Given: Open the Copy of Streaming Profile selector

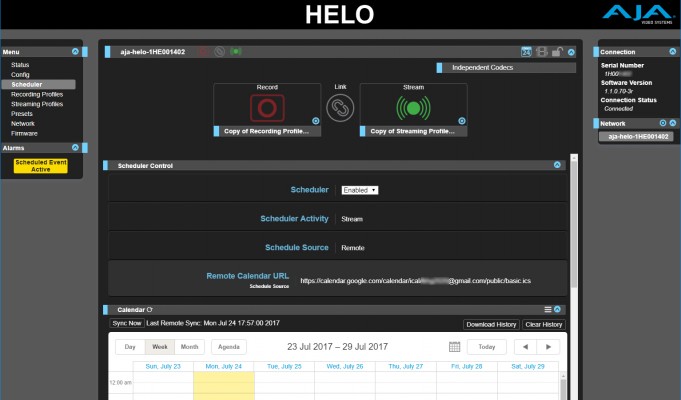Looking at the screenshot, I should tap(413, 131).
